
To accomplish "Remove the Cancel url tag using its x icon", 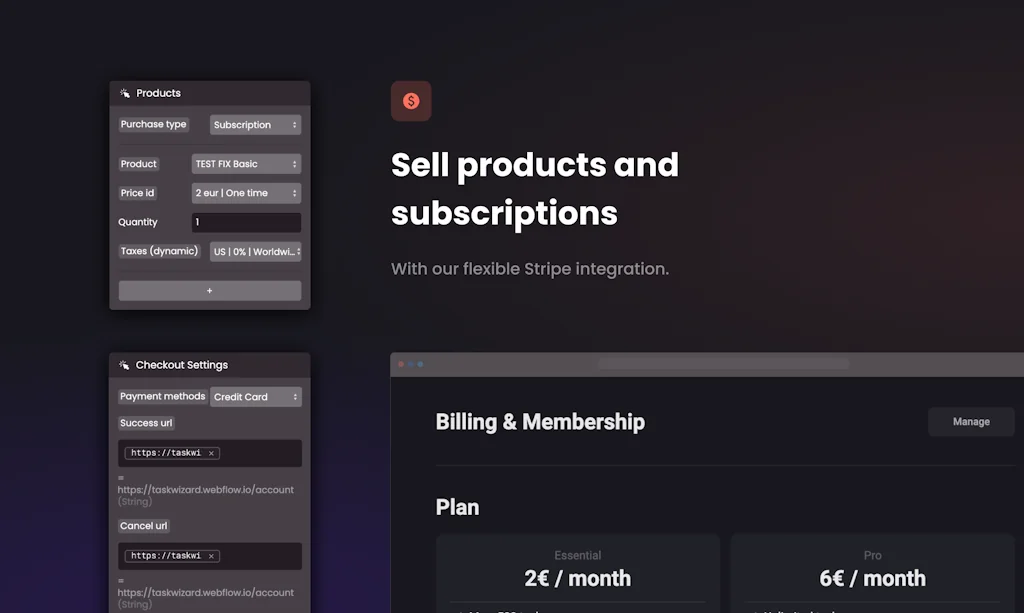I will [x=211, y=556].
